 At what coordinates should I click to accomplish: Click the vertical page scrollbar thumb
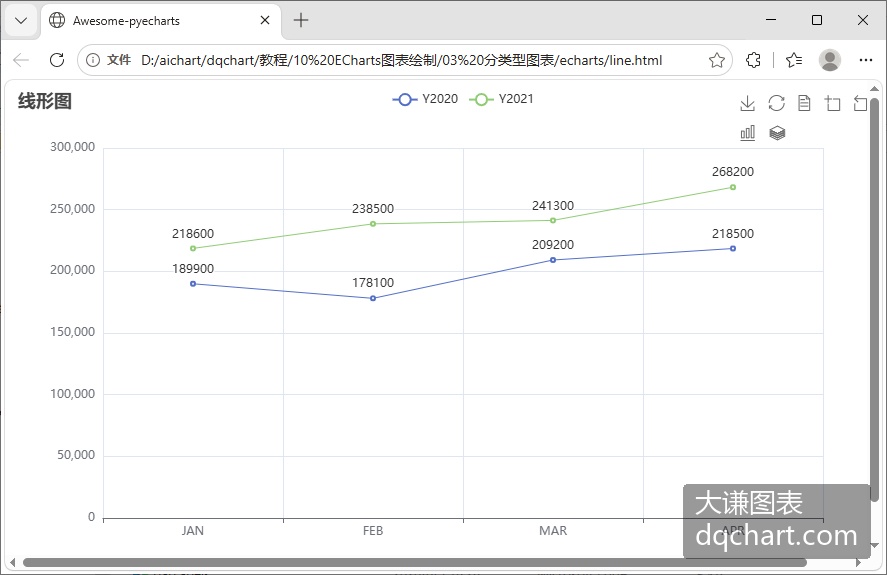pyautogui.click(x=874, y=300)
